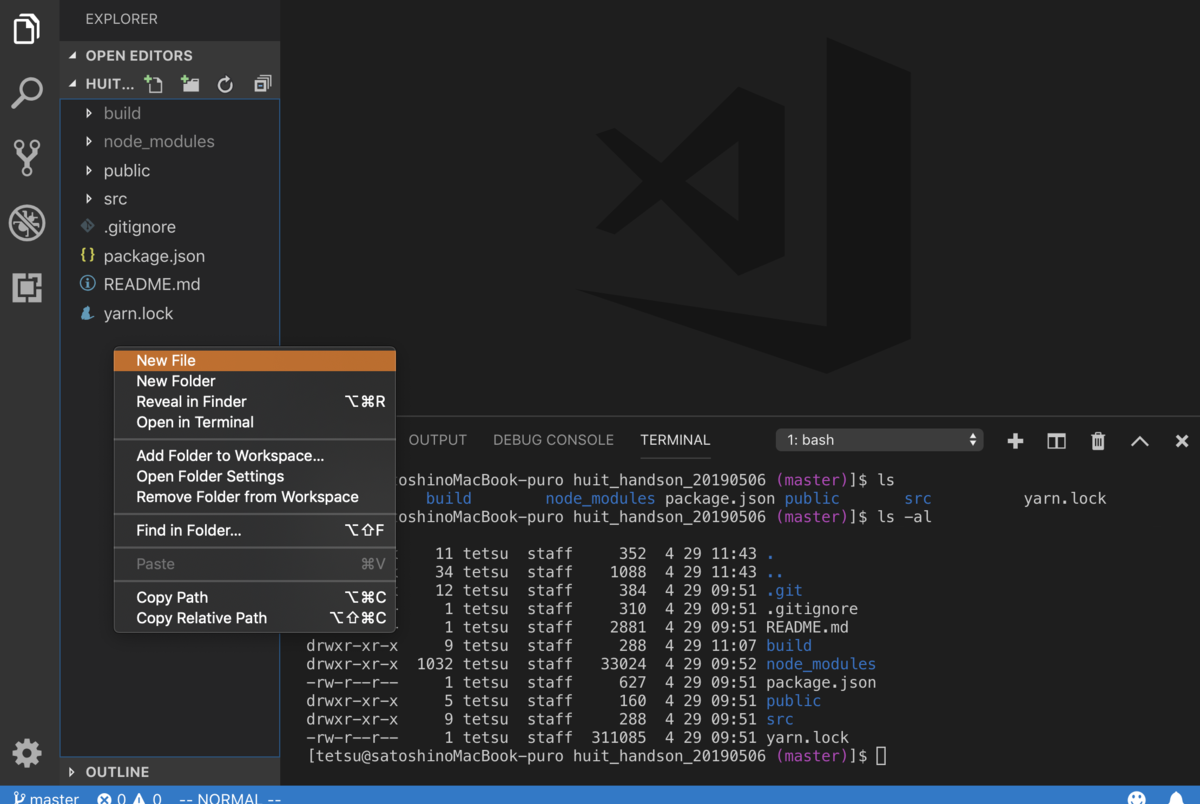Expand the node_modules folder
The width and height of the screenshot is (1200, 804).
170,142
